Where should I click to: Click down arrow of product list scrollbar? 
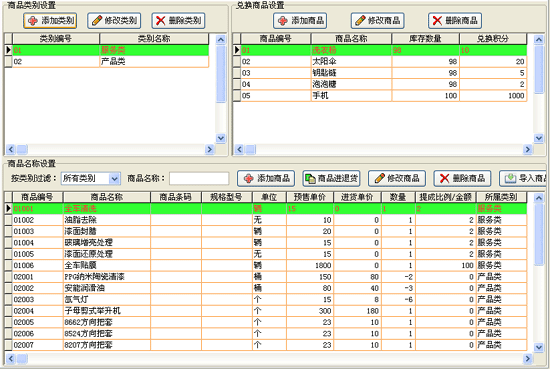click(x=538, y=347)
